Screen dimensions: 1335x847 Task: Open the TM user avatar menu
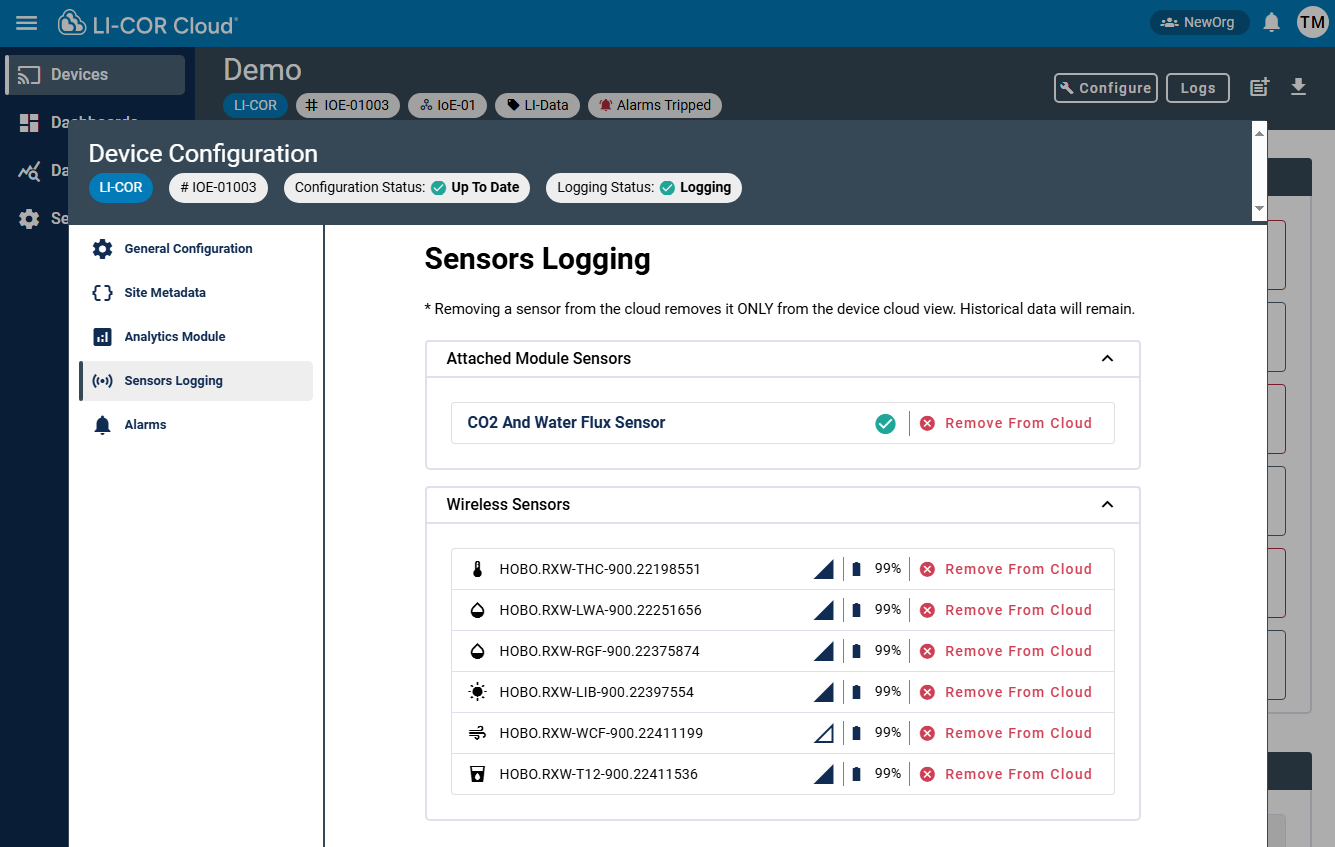1312,22
